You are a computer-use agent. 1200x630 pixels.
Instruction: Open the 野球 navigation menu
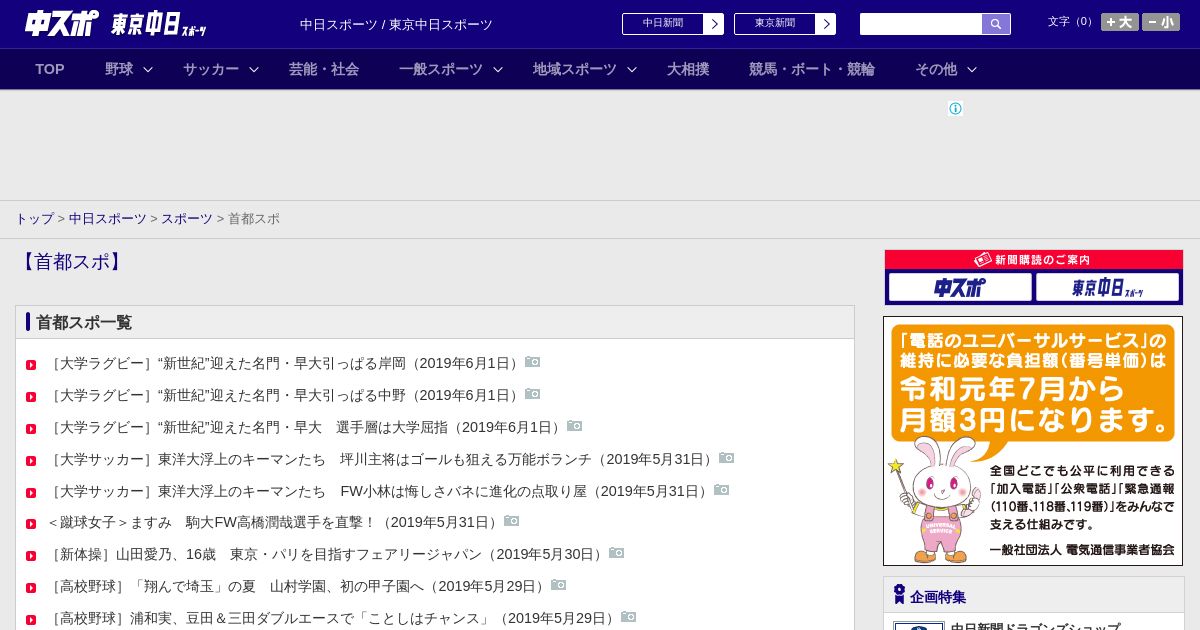coord(119,69)
